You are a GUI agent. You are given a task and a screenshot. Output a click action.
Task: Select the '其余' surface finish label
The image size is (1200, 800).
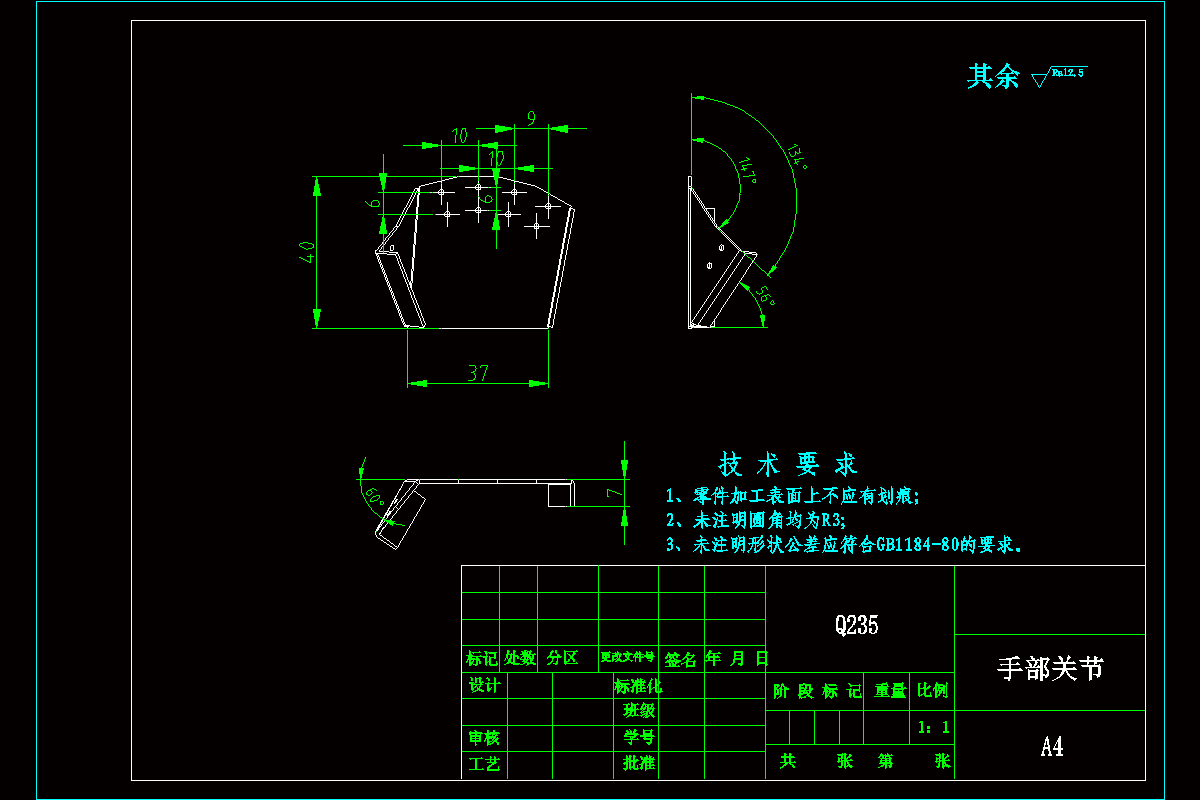(x=993, y=76)
